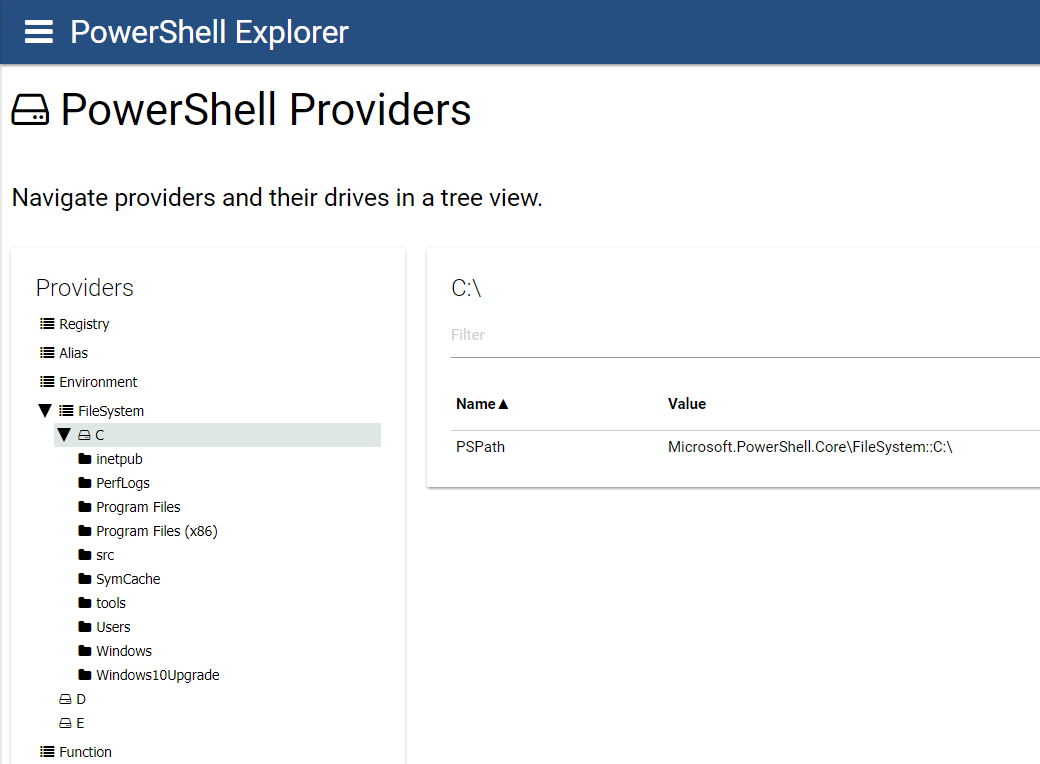Viewport: 1040px width, 764px height.
Task: Click the Program Files (x86) folder icon
Action: point(85,531)
